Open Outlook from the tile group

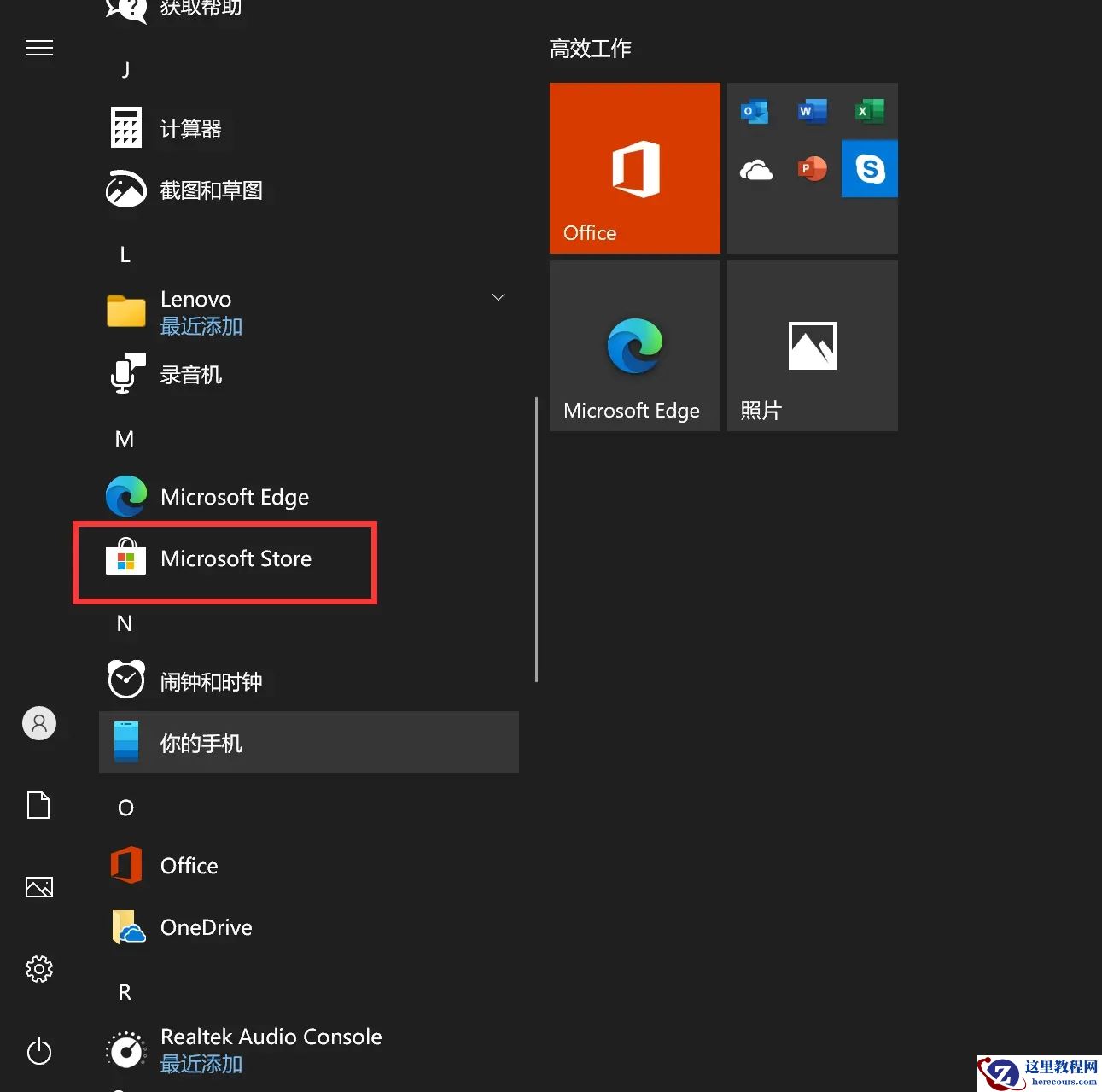click(754, 111)
